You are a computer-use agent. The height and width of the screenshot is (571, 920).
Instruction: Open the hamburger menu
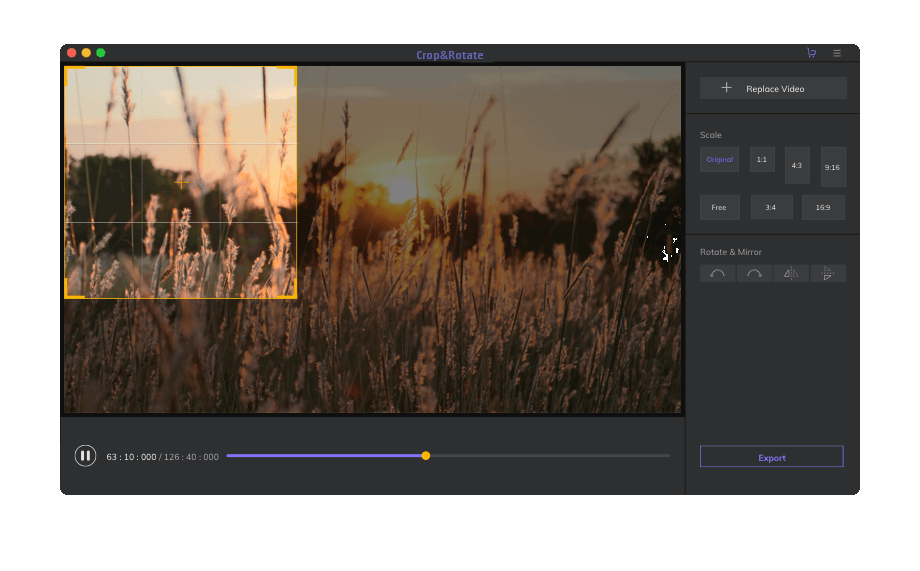837,53
